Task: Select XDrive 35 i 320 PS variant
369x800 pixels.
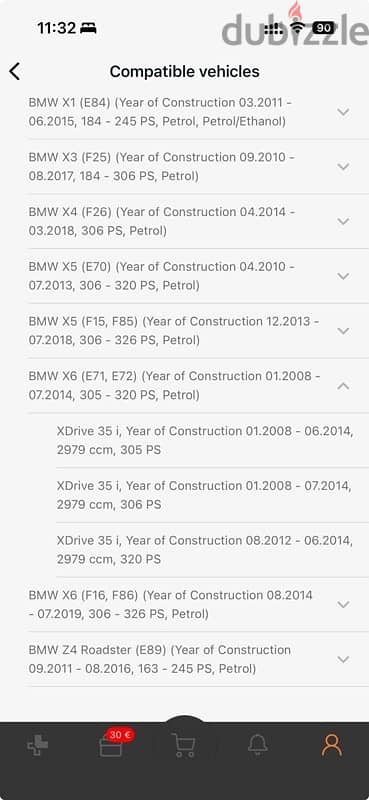Action: (x=205, y=549)
